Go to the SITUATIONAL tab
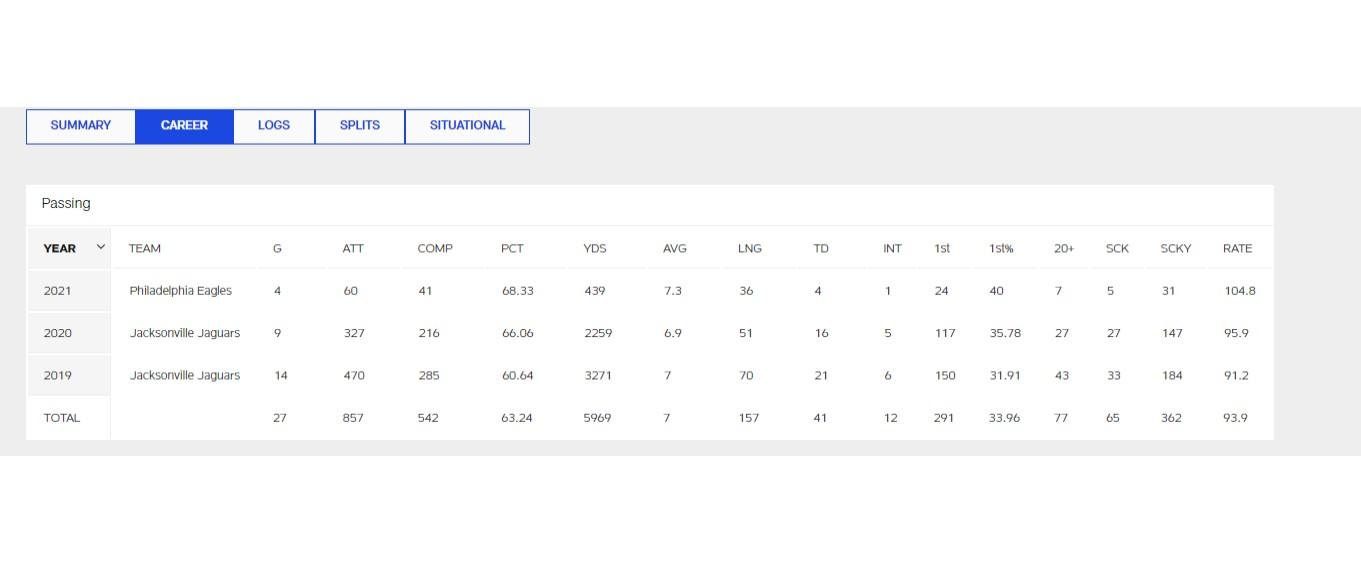This screenshot has height=564, width=1361. pyautogui.click(x=467, y=126)
